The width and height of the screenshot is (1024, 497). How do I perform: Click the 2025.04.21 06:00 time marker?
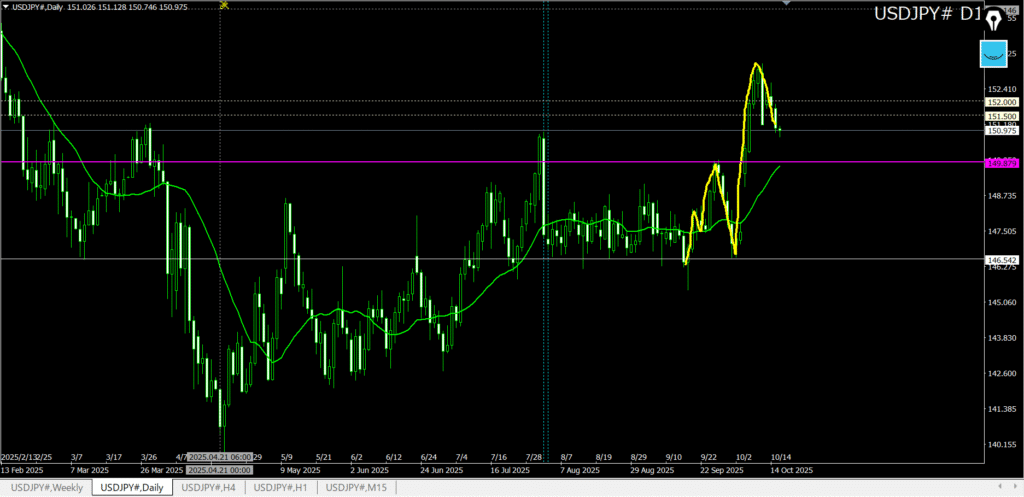pyautogui.click(x=219, y=456)
